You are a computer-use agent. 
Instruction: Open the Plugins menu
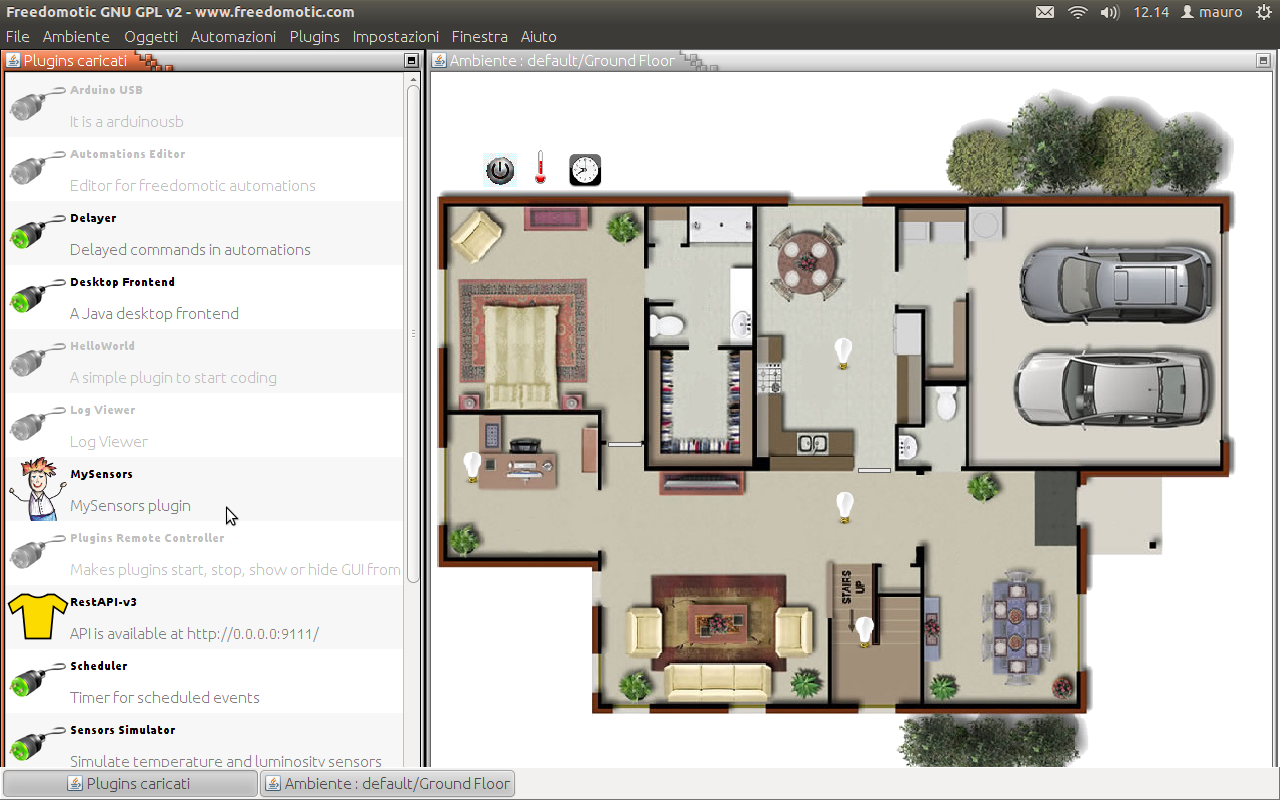point(314,37)
